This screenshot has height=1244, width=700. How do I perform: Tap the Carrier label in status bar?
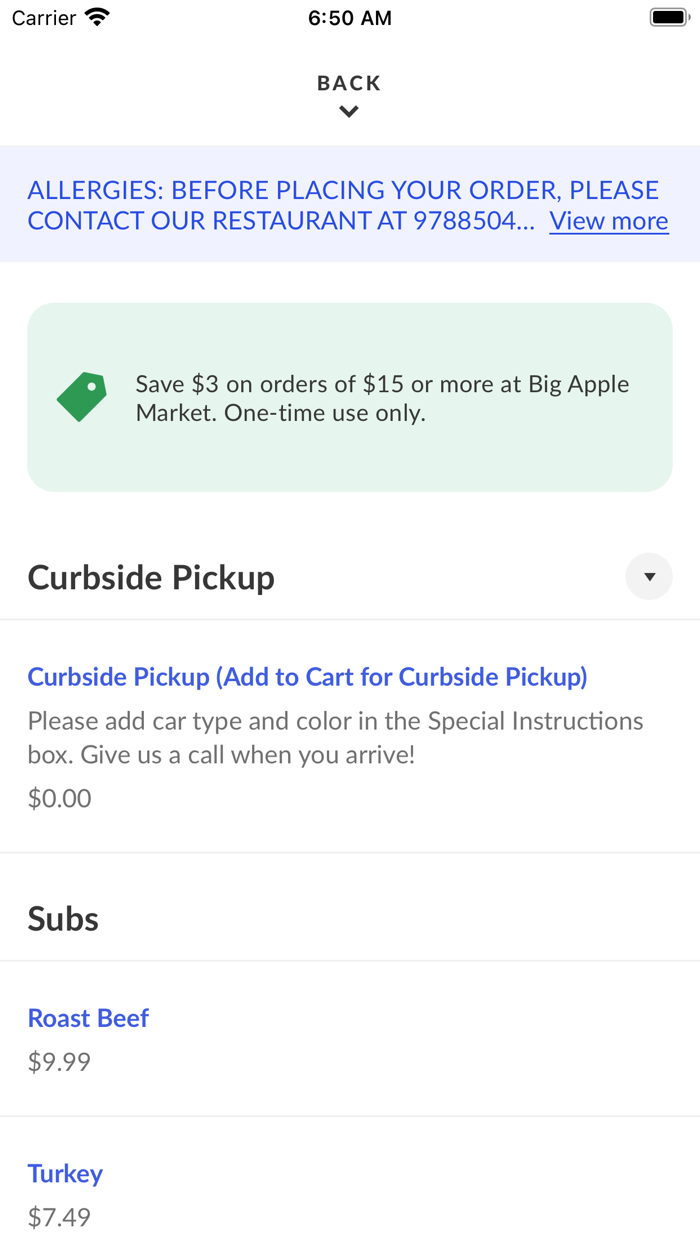[44, 18]
